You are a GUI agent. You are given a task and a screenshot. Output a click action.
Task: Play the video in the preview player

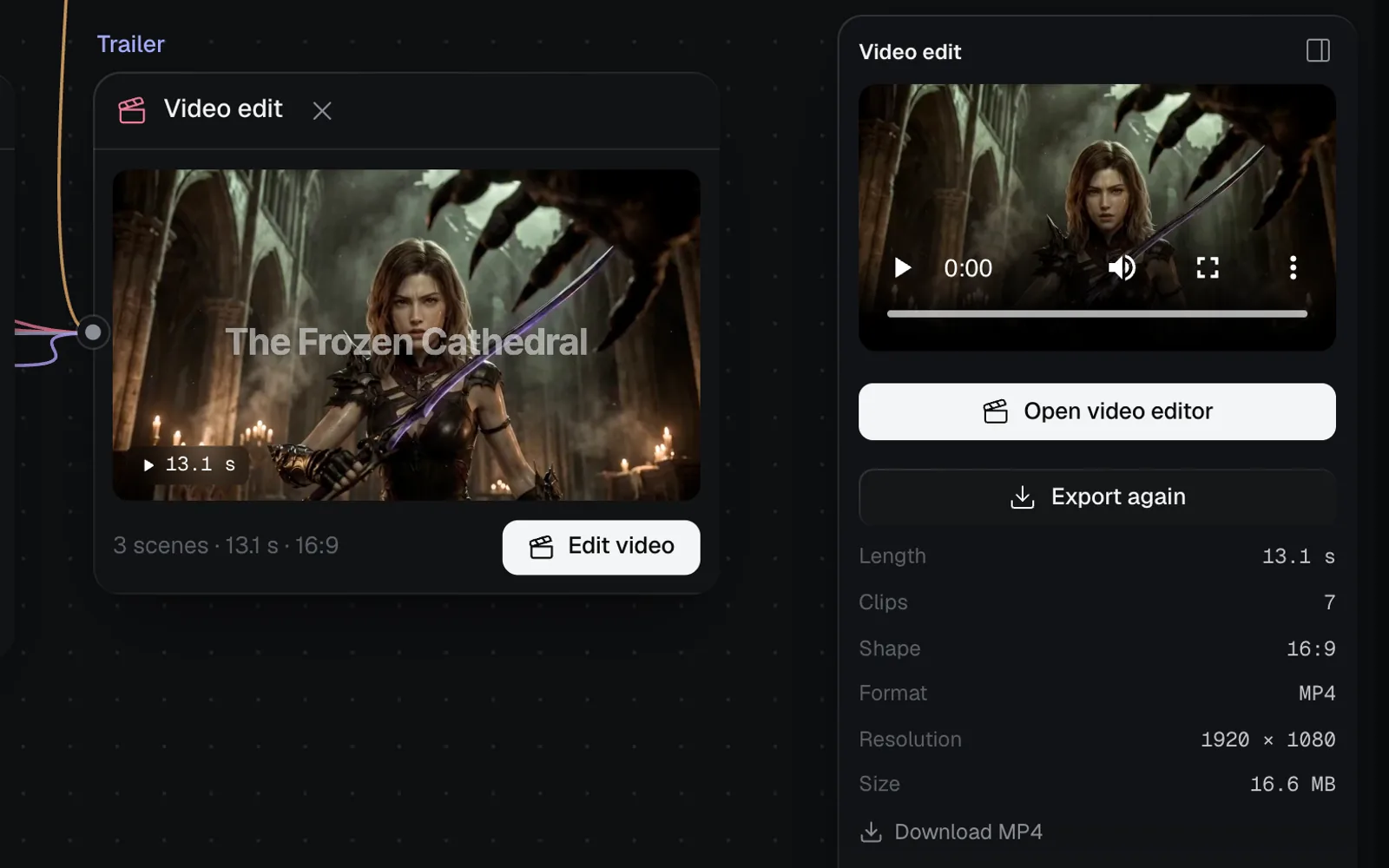click(903, 267)
